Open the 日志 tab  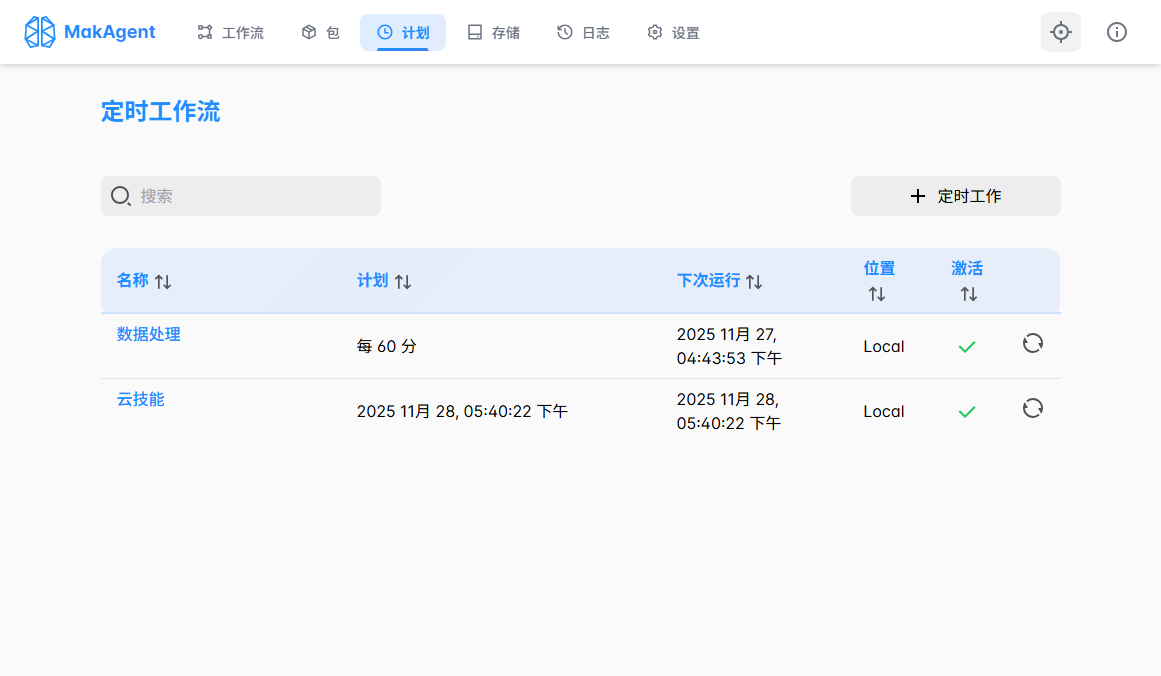[x=583, y=33]
